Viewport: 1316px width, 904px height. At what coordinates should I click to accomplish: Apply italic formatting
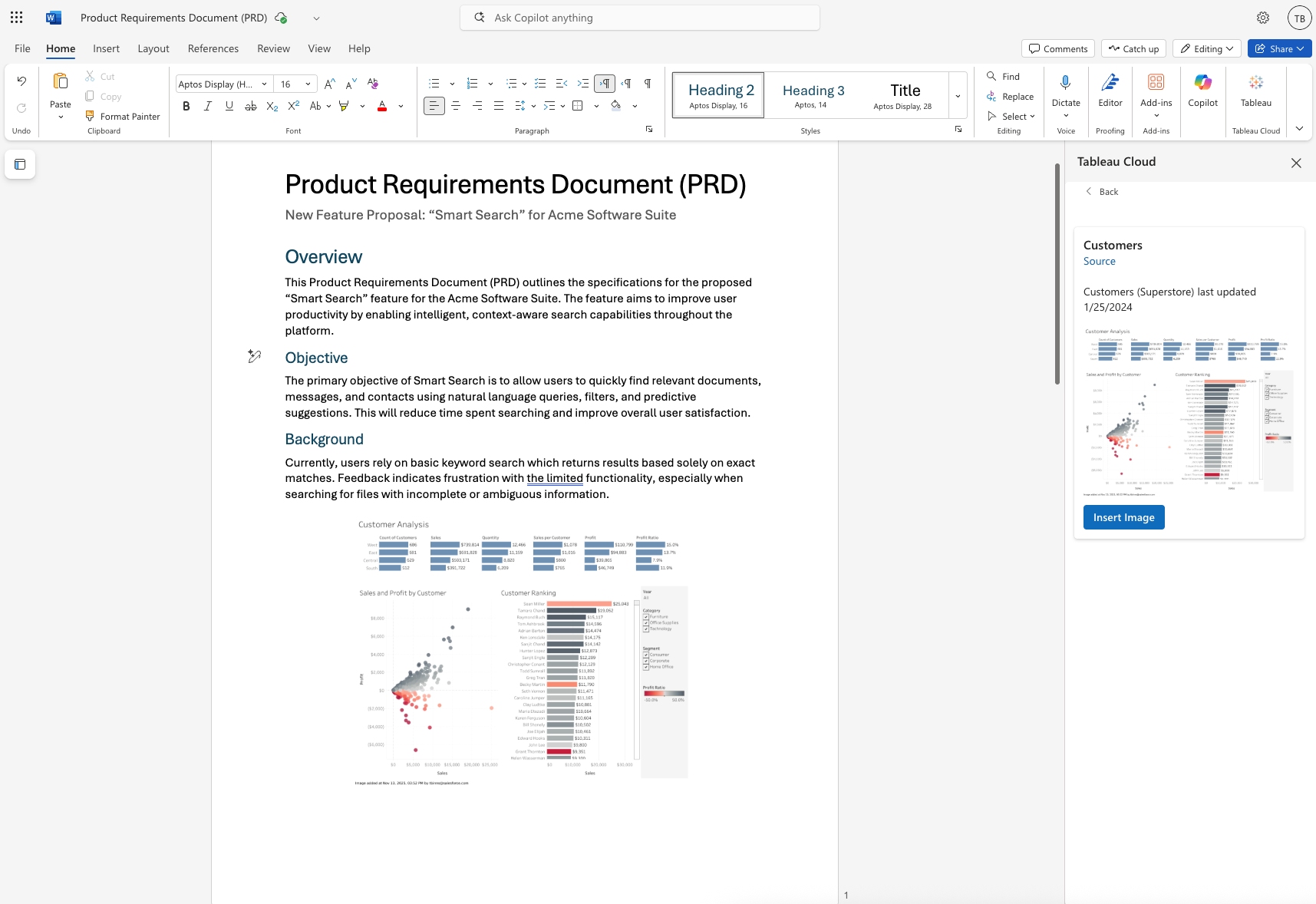pos(207,106)
